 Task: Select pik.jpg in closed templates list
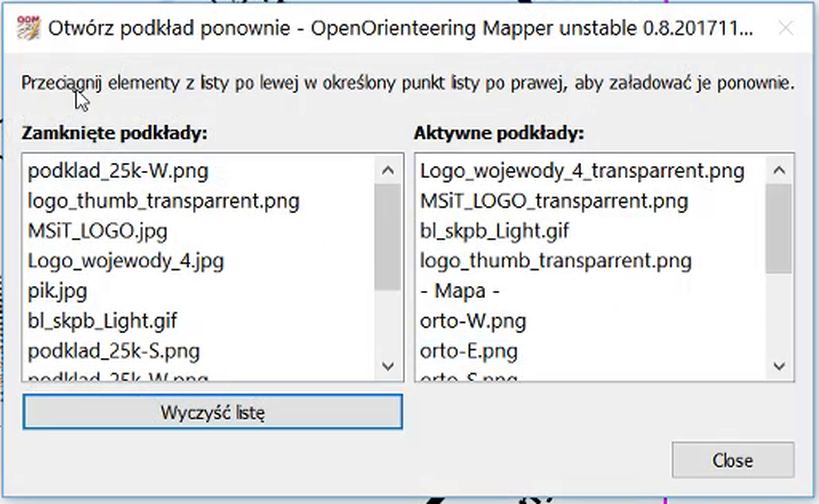coord(57,291)
